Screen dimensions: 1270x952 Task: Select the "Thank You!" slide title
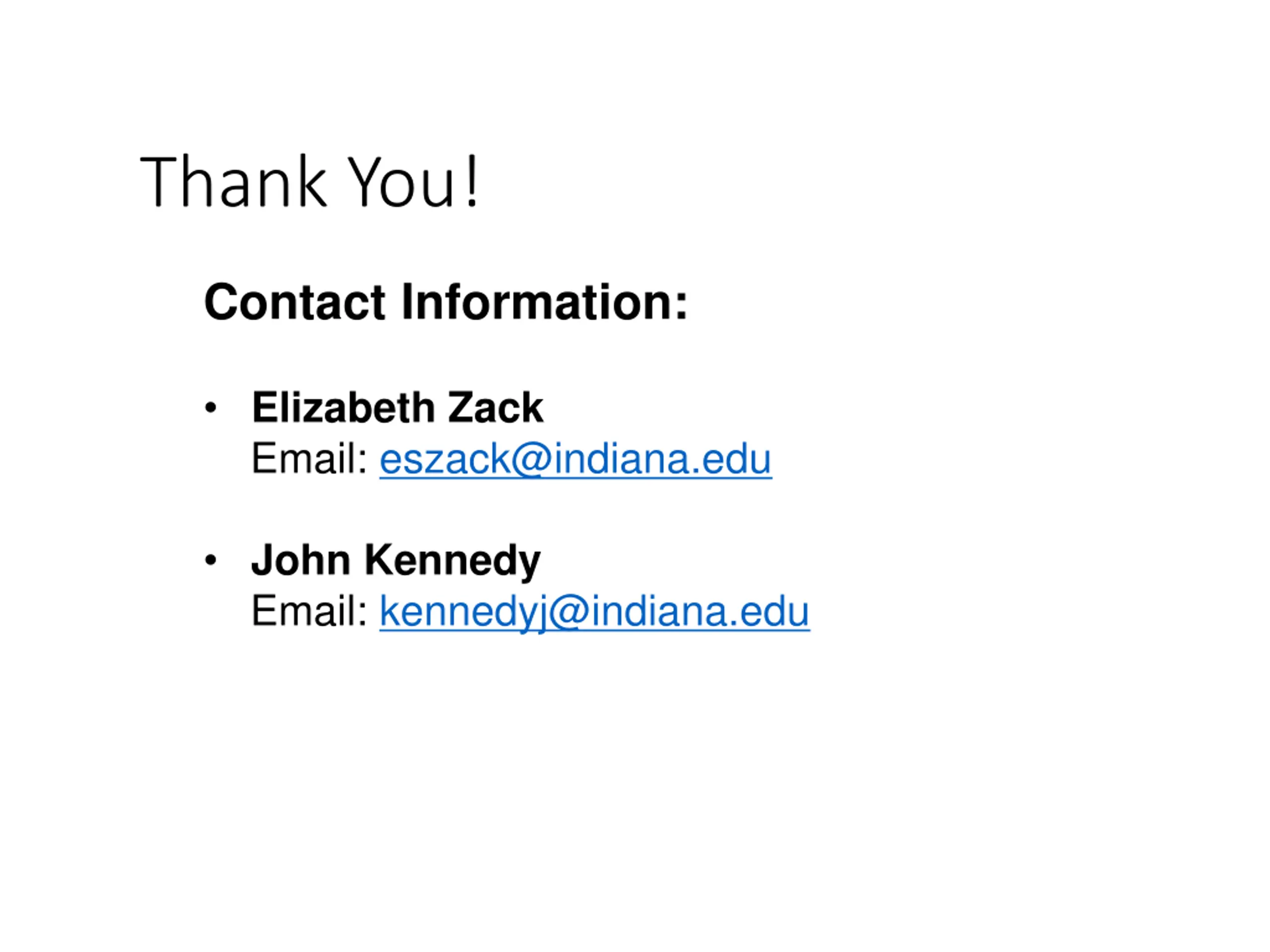point(309,181)
